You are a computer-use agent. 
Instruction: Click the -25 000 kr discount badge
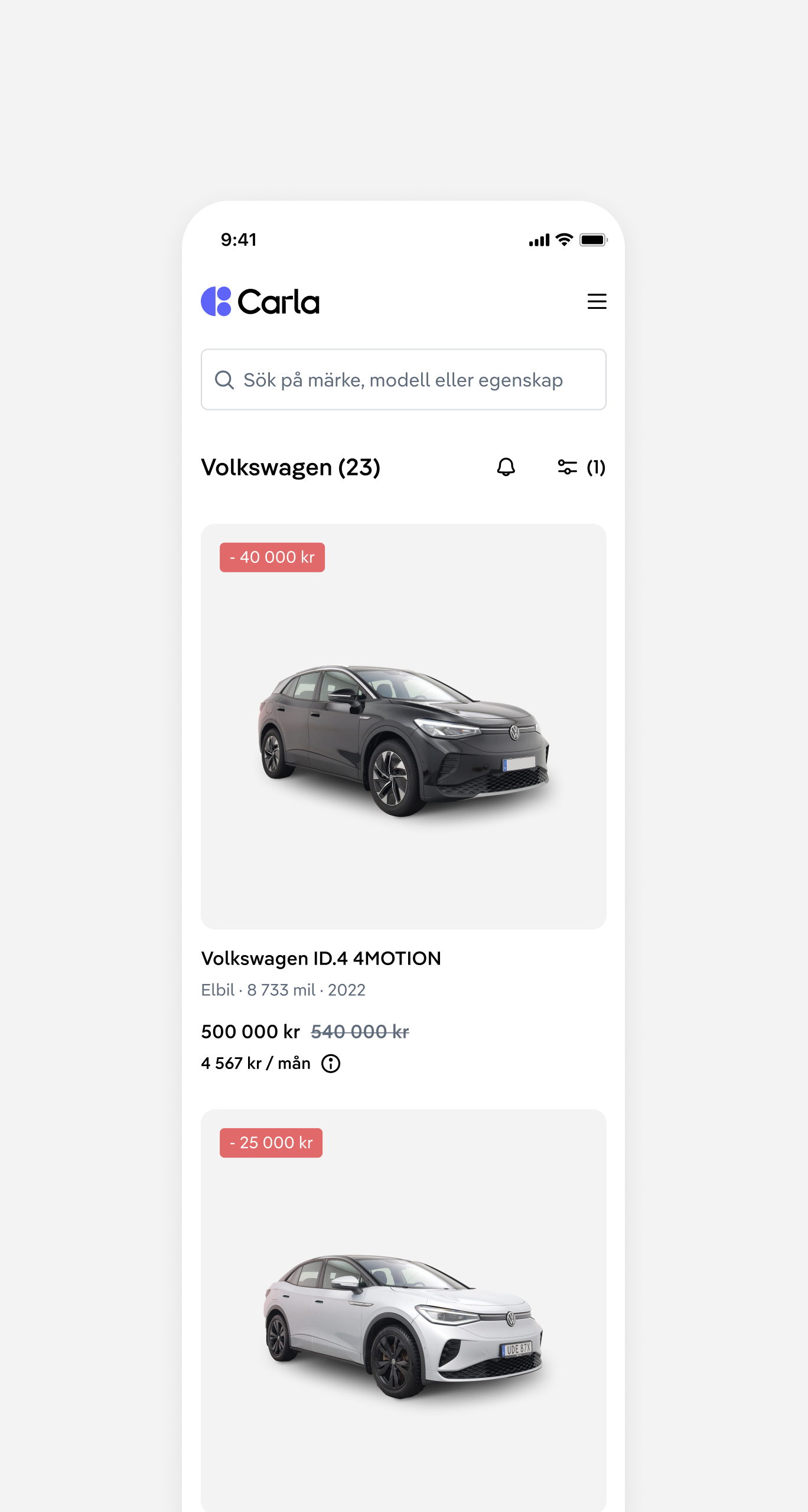pos(271,1143)
